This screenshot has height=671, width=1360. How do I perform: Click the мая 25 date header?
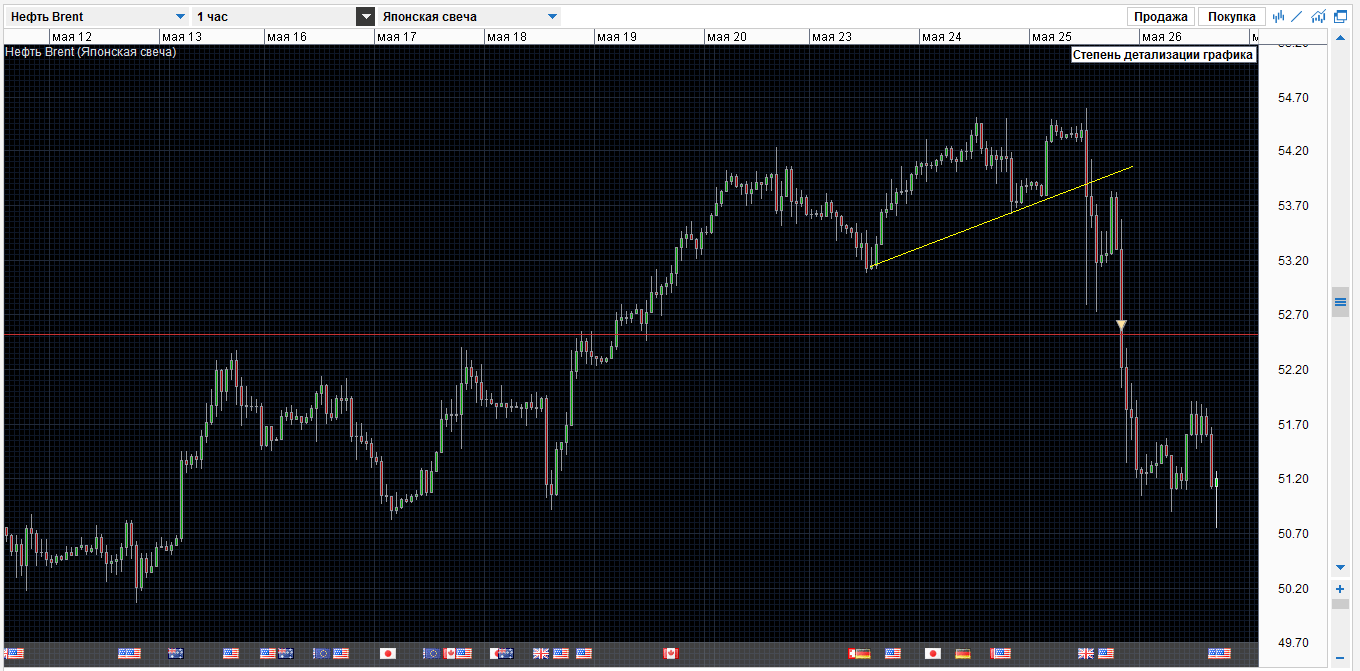[1051, 36]
